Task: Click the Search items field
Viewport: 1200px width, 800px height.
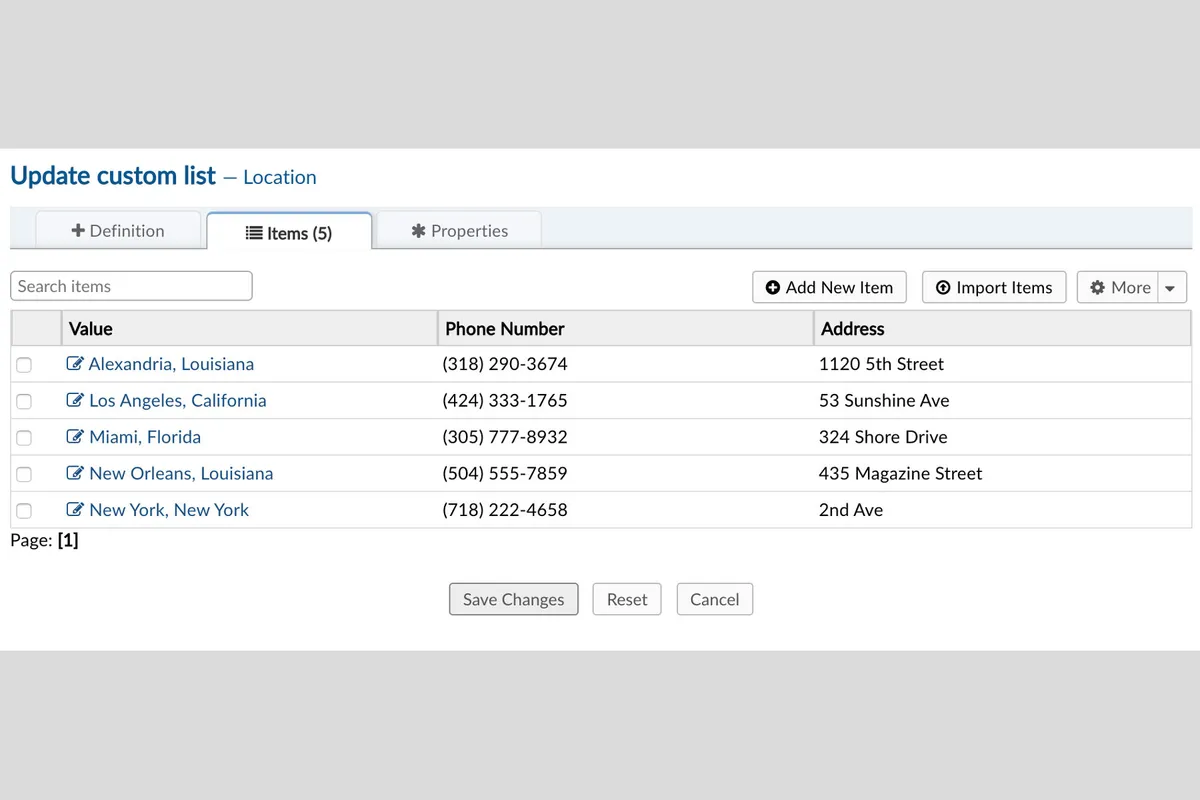Action: pyautogui.click(x=131, y=286)
